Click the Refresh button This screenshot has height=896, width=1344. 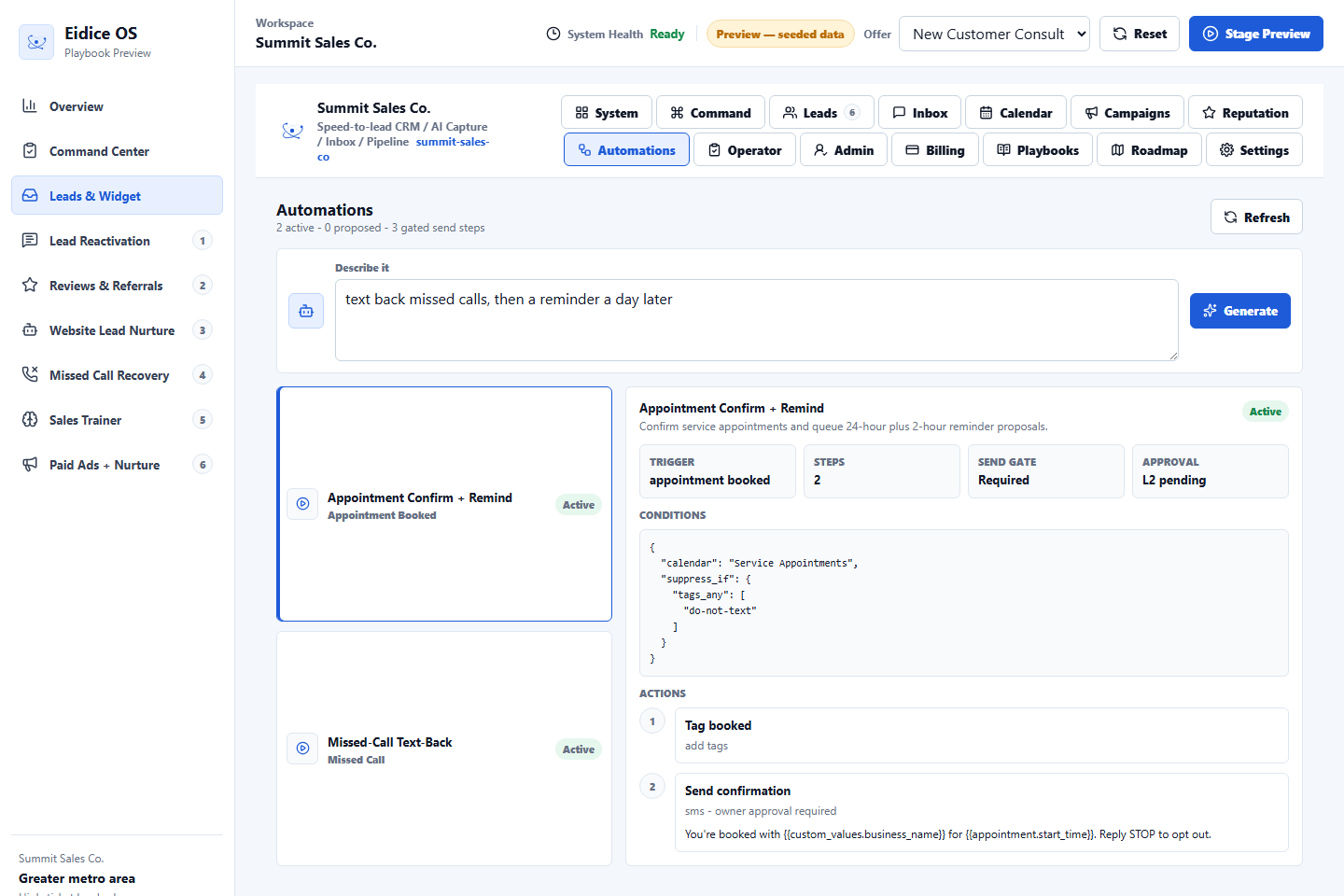coord(1256,217)
